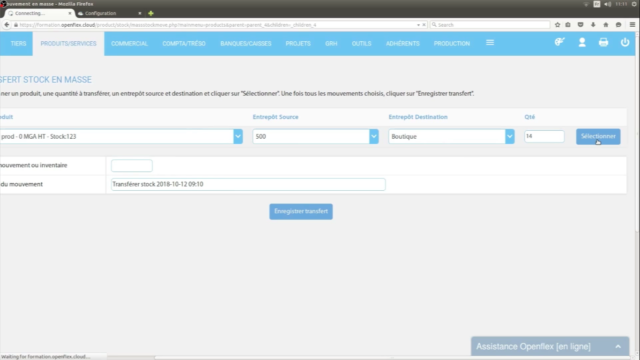Open Firefox downloads arrow icon

coord(593,25)
